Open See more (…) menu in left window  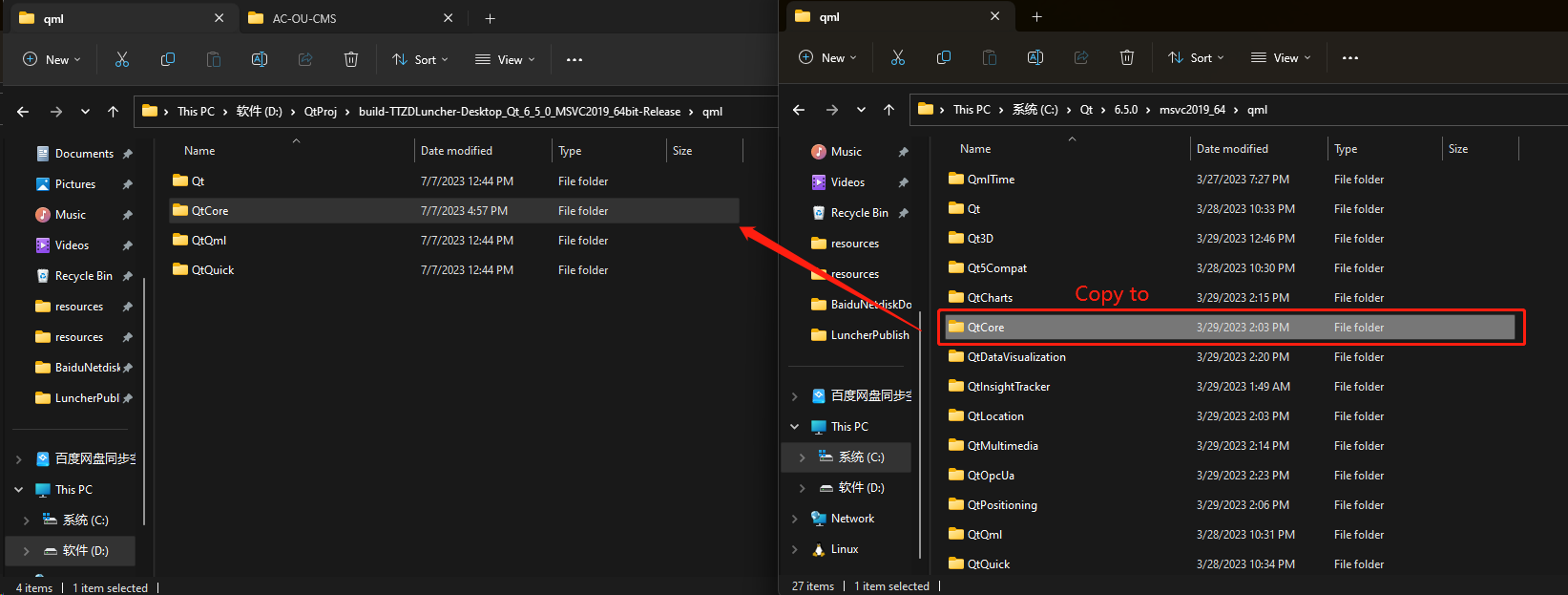click(575, 59)
